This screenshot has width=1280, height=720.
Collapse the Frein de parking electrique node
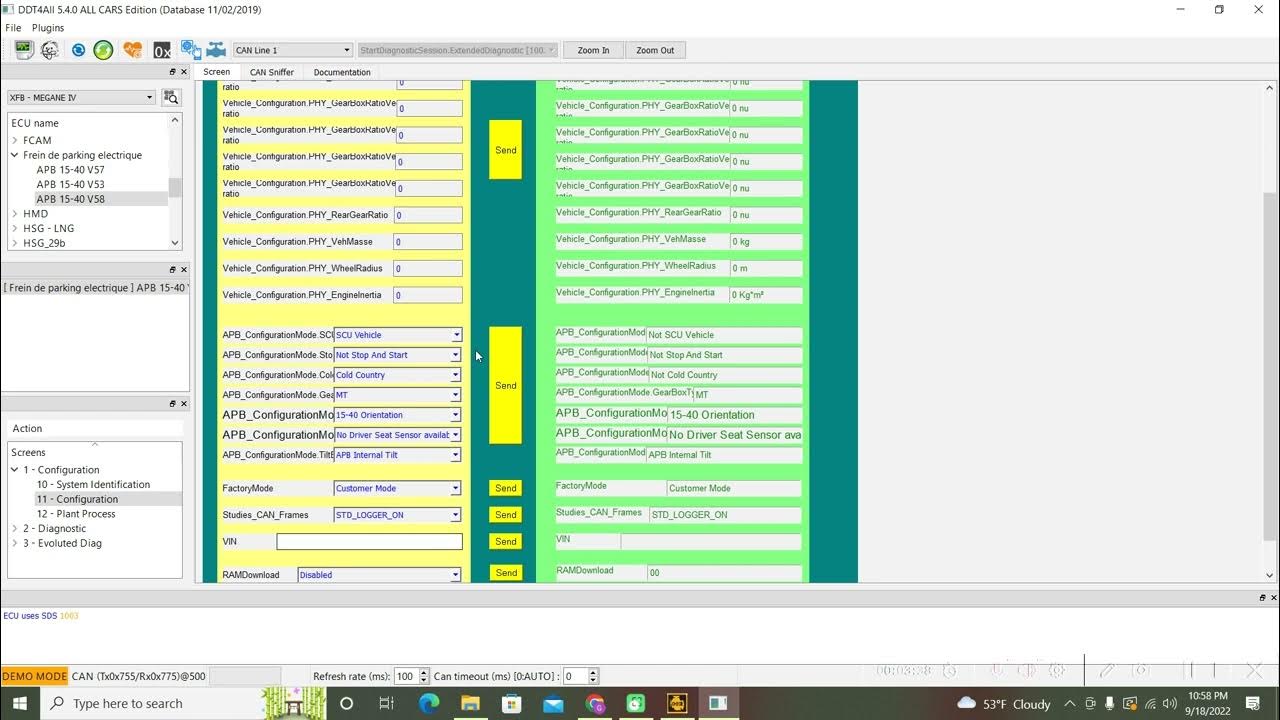[15, 155]
